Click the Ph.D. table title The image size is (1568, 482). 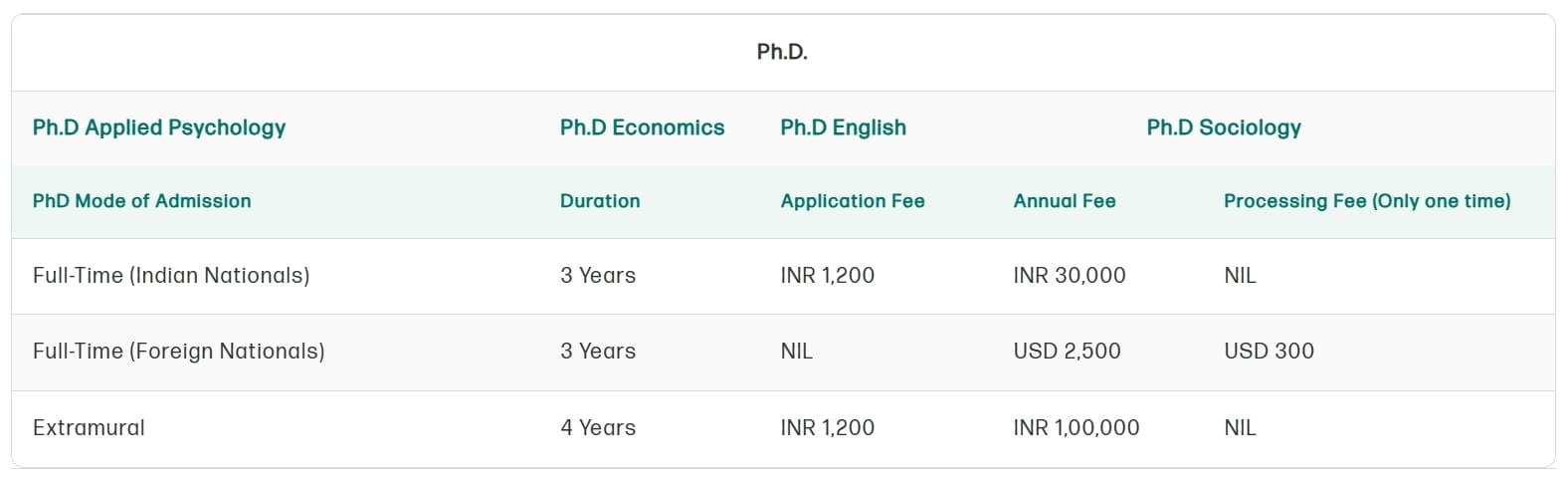coord(782,52)
